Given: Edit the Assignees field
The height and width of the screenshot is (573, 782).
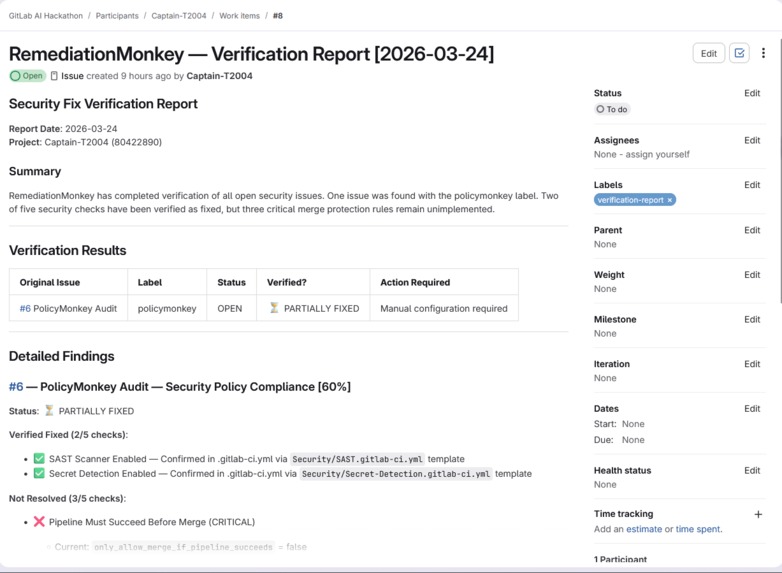Looking at the screenshot, I should pyautogui.click(x=752, y=141).
